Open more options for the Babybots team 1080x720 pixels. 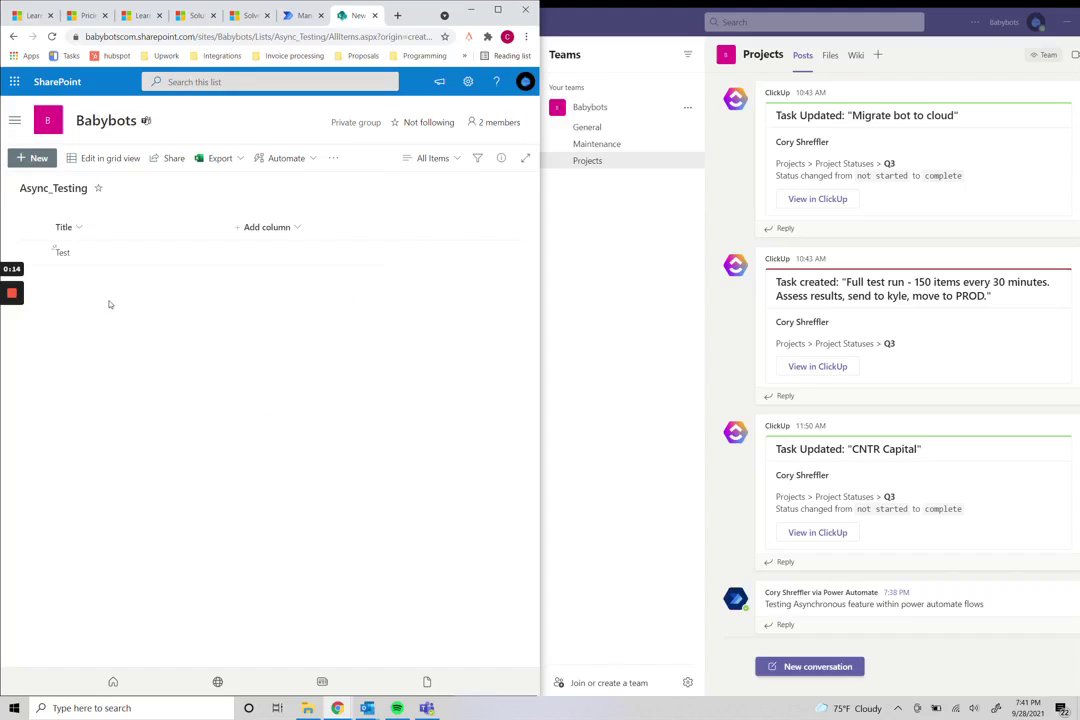[x=687, y=107]
